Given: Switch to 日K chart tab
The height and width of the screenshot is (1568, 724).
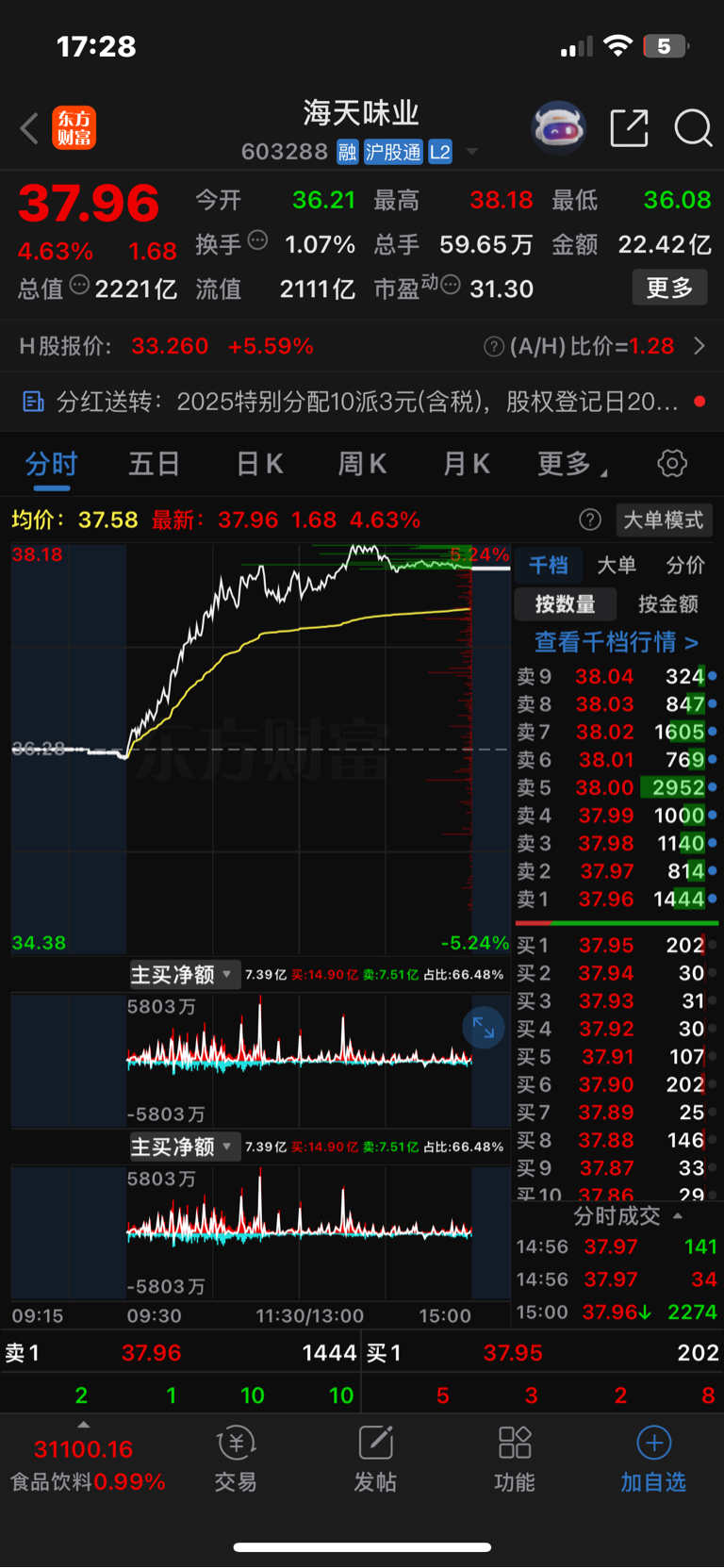Looking at the screenshot, I should (259, 464).
